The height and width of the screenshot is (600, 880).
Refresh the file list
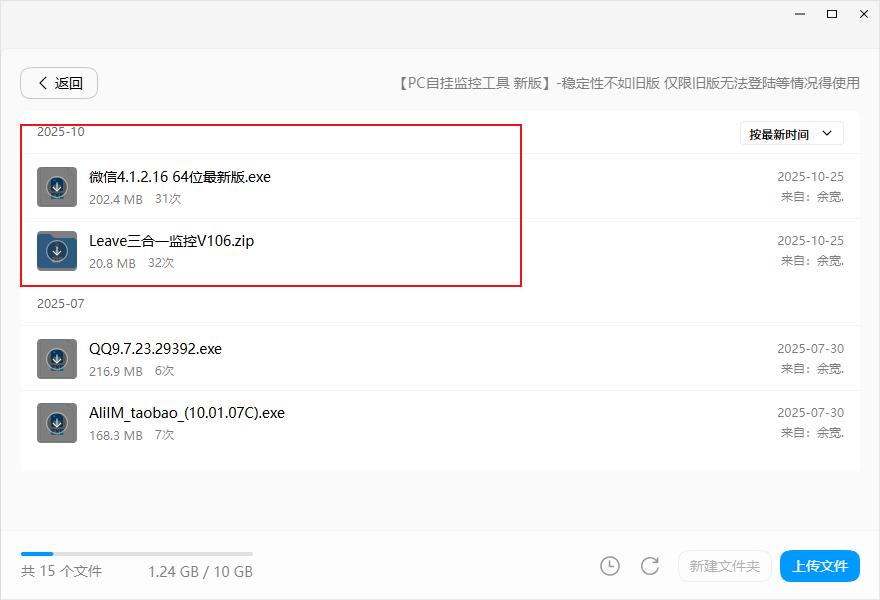coord(650,566)
